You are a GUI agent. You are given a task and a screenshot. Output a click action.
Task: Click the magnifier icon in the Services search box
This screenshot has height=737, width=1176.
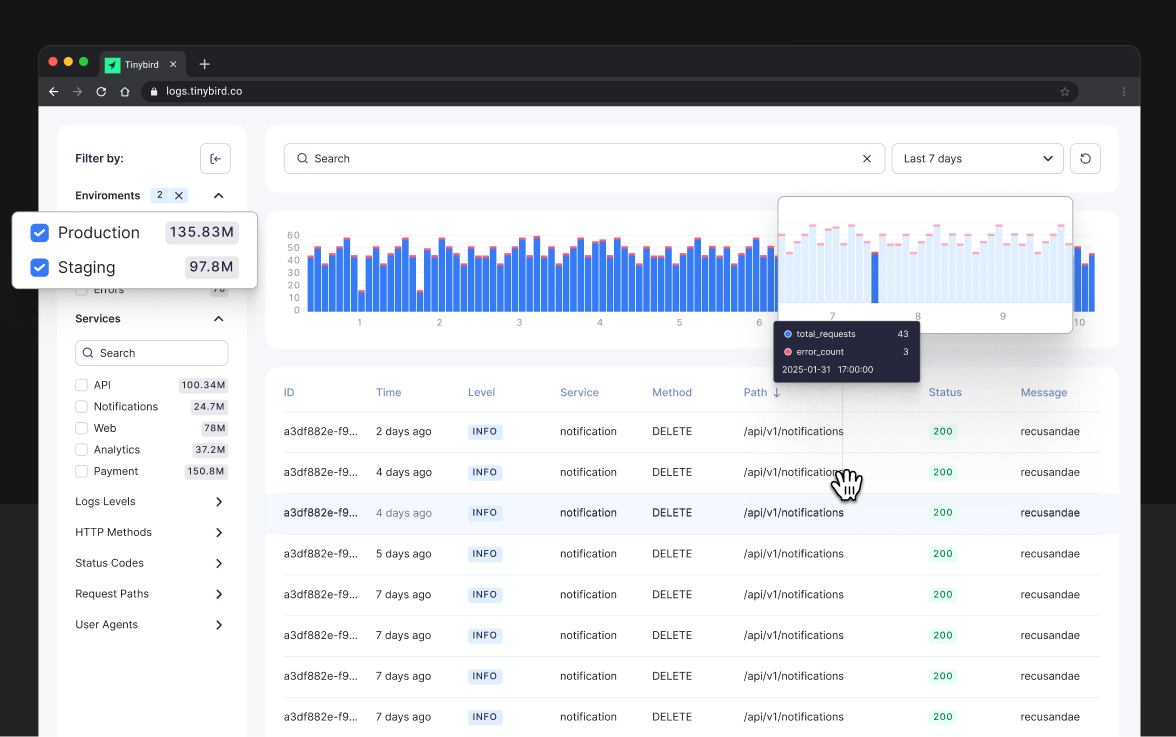pyautogui.click(x=88, y=353)
